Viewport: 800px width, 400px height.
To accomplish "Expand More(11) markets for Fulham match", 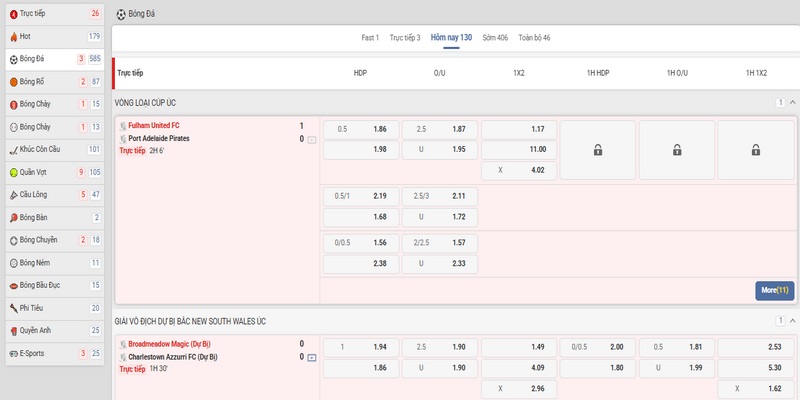I will [775, 290].
